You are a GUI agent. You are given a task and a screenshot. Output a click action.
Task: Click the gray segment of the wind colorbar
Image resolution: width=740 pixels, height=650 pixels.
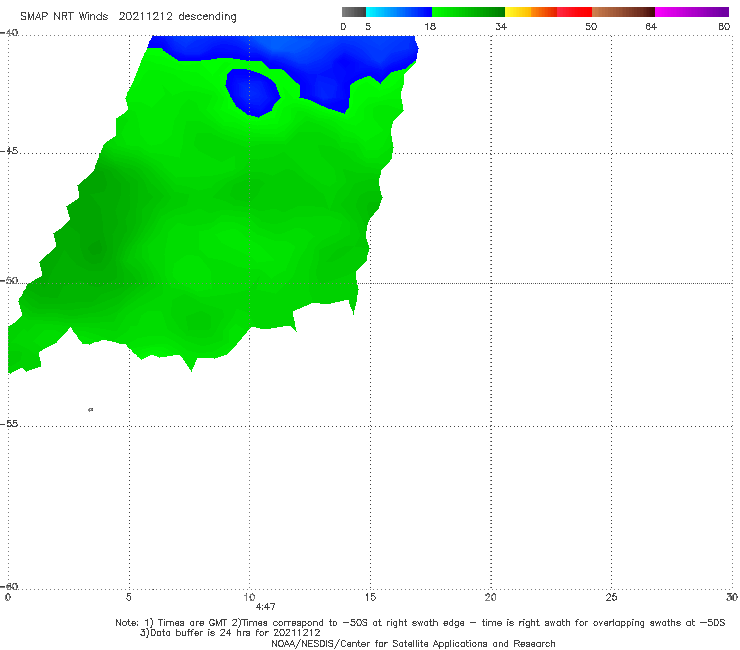pyautogui.click(x=353, y=12)
